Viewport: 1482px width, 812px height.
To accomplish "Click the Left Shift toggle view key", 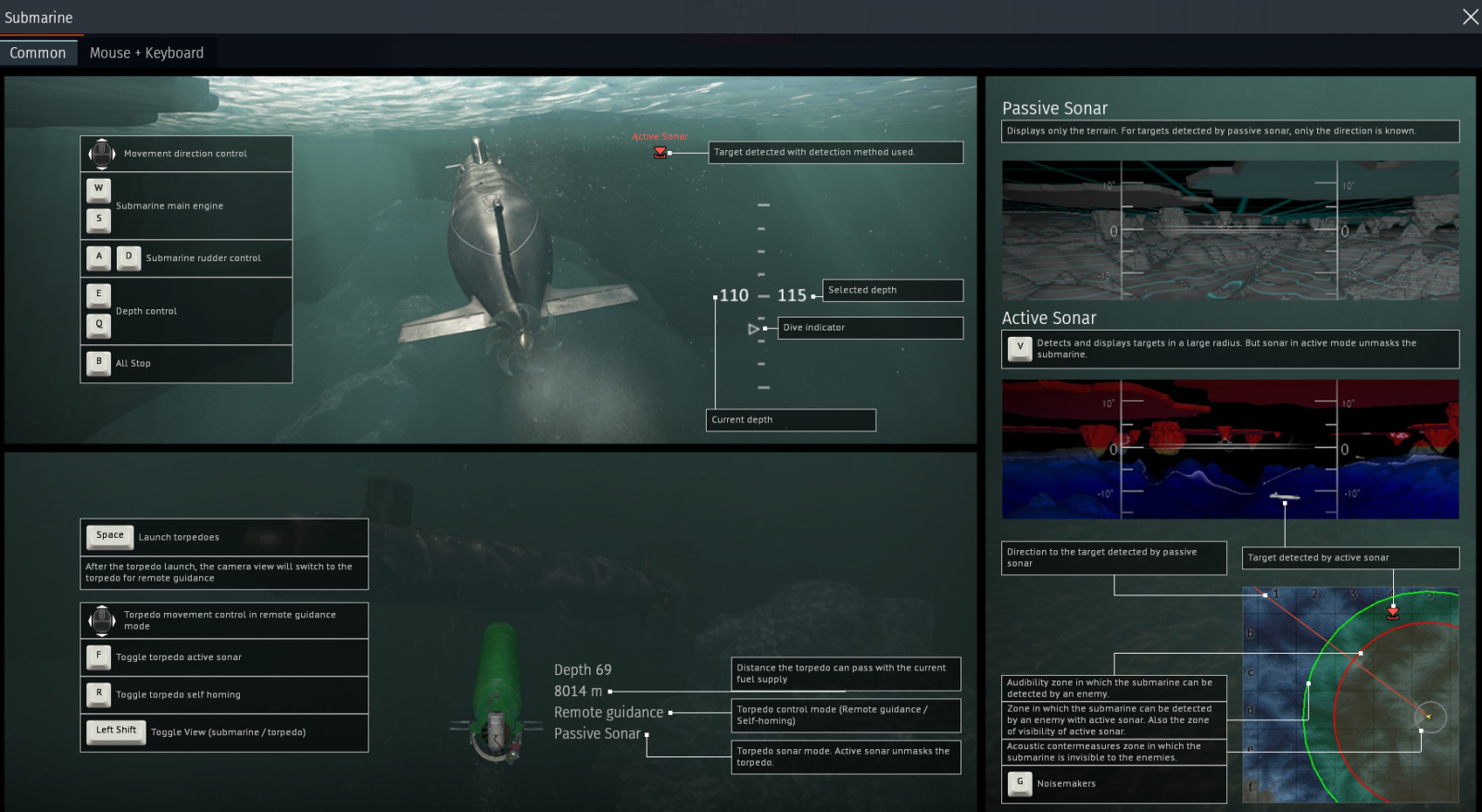I will pos(116,731).
